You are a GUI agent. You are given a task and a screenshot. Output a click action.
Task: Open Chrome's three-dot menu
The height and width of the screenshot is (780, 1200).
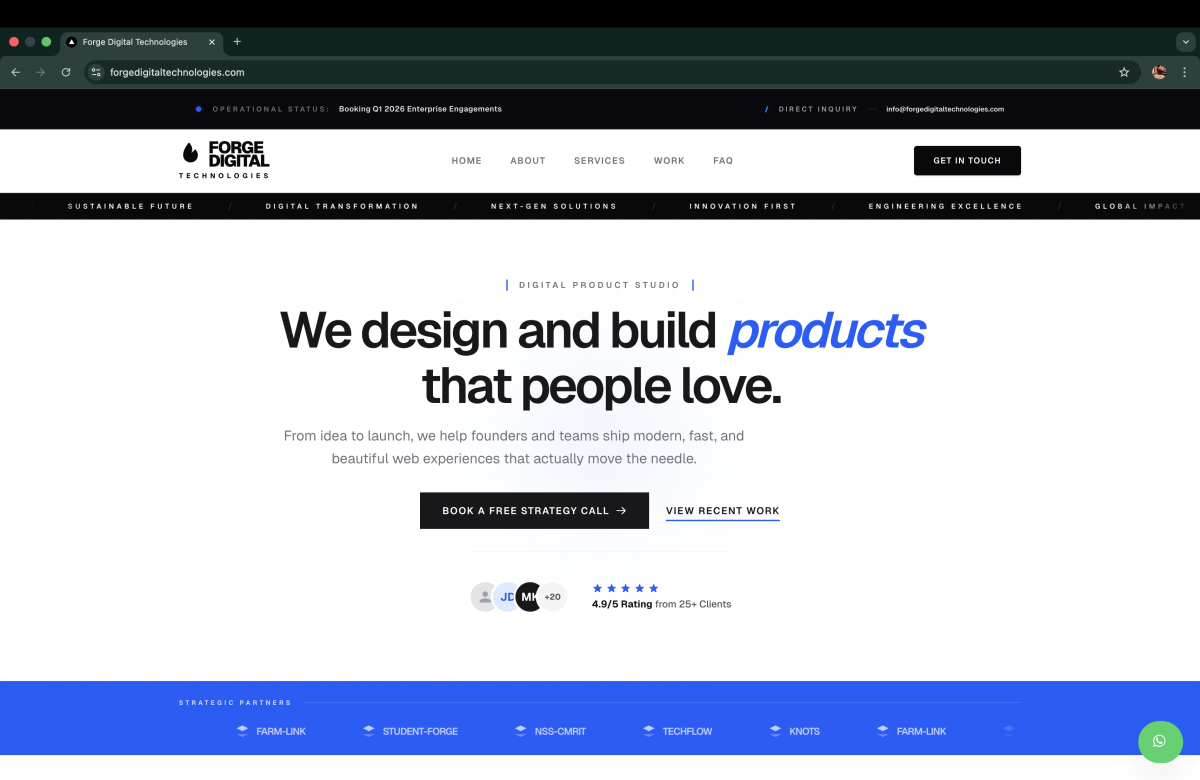[x=1185, y=72]
